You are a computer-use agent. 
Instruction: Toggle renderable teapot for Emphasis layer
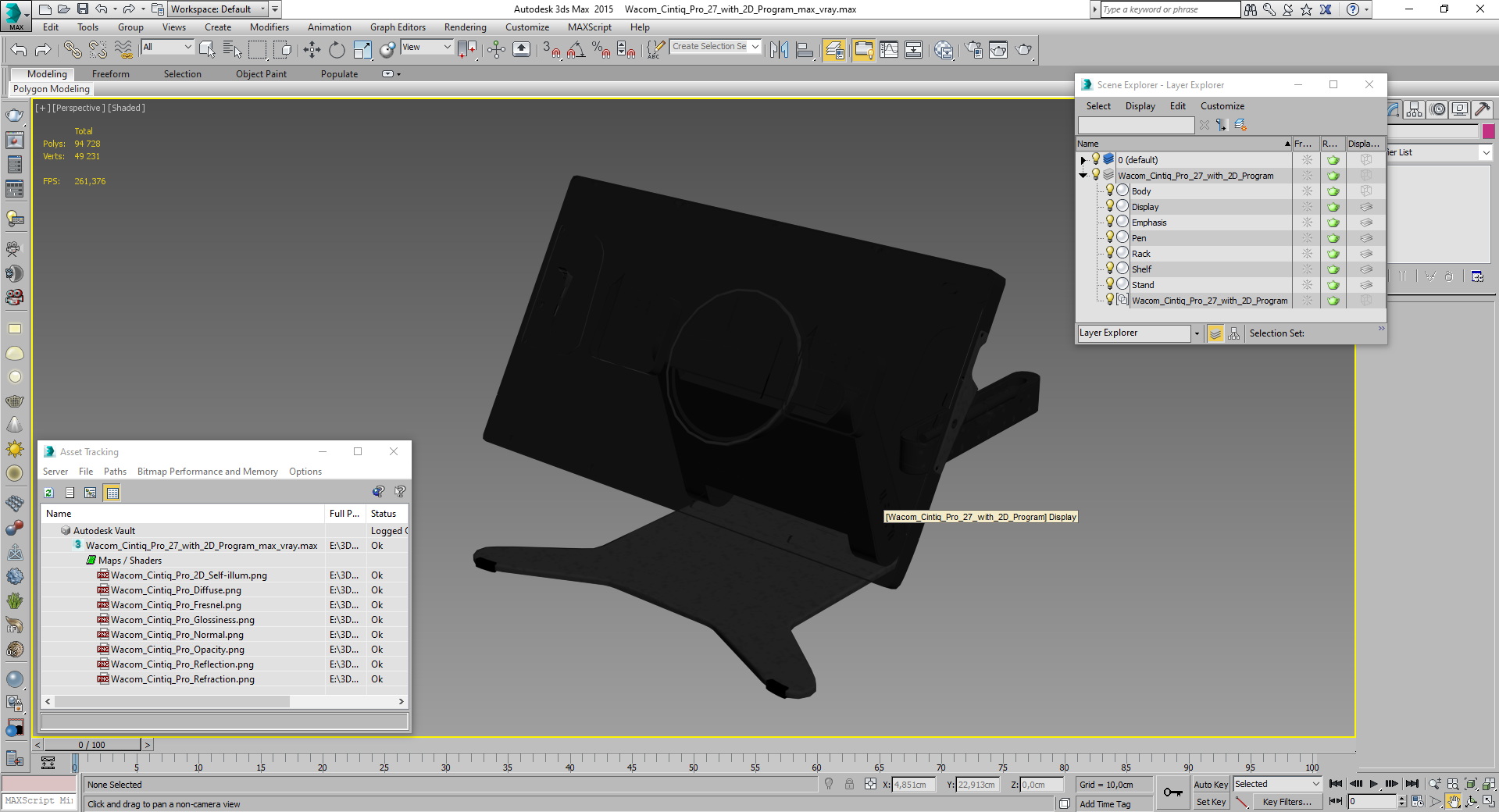pyautogui.click(x=1333, y=223)
